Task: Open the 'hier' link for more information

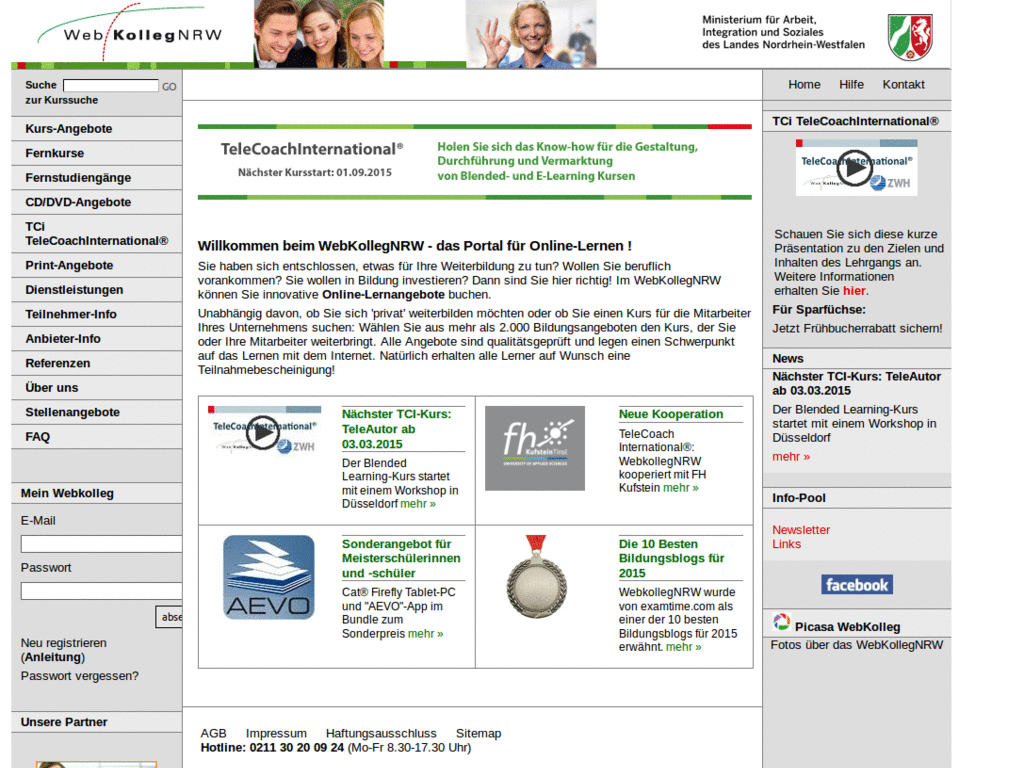Action: click(854, 291)
